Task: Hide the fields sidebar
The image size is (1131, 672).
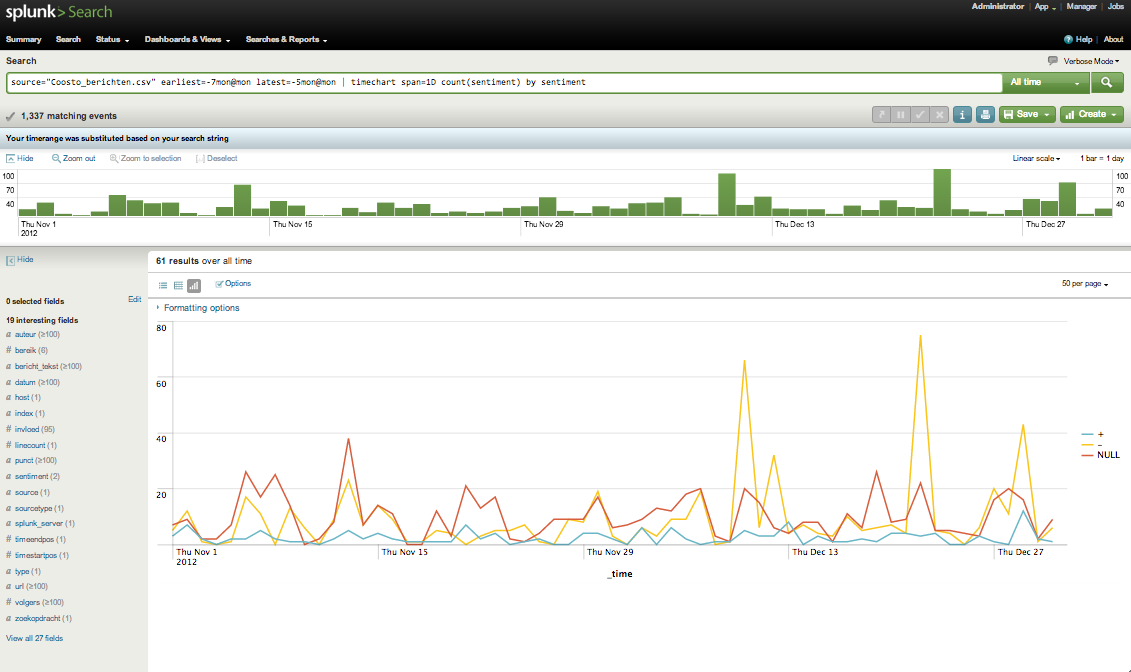Action: click(19, 259)
